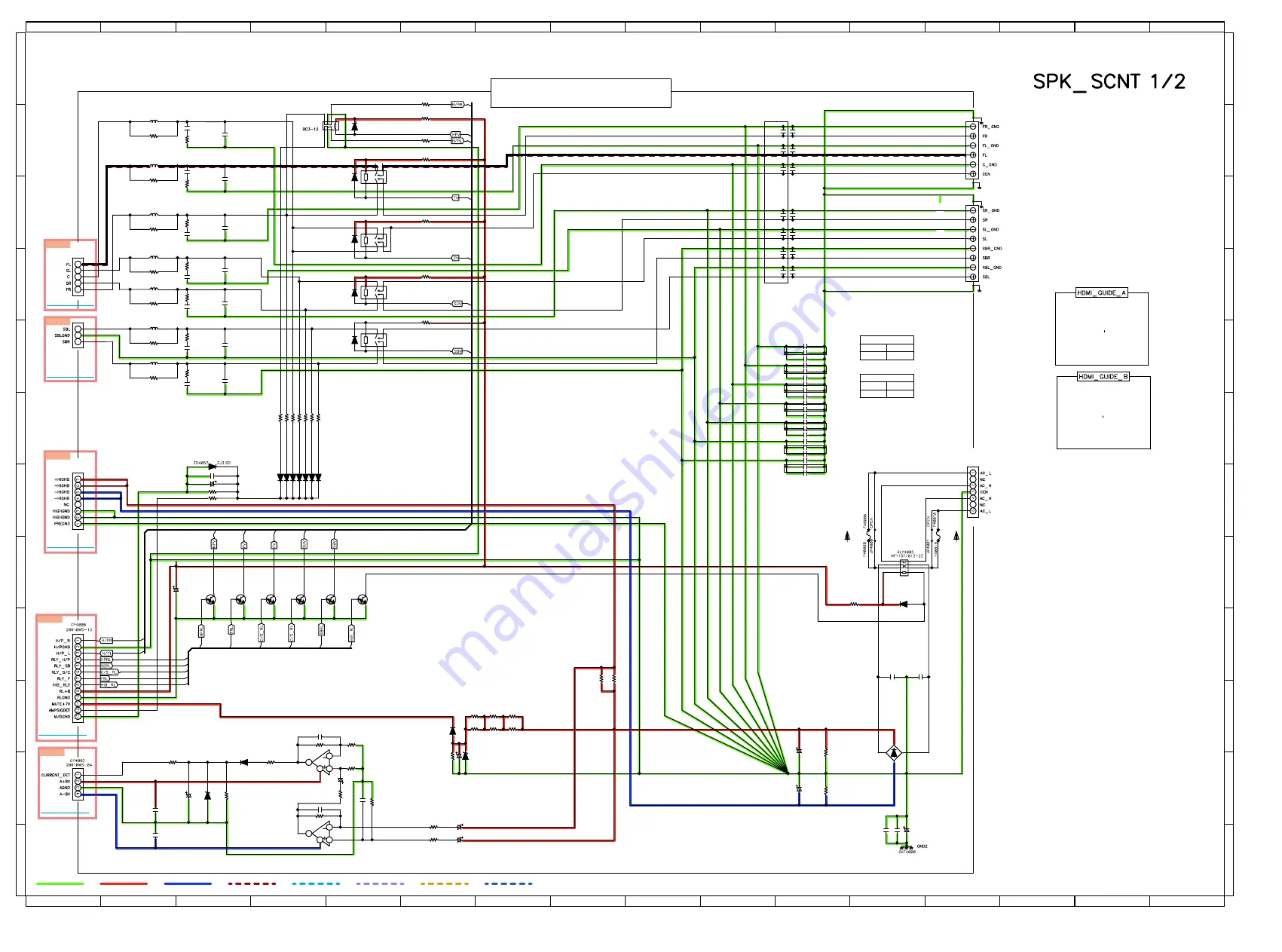The width and height of the screenshot is (1282, 952).
Task: Click the H/P_R pin label on CP4800
Action: coord(63,641)
